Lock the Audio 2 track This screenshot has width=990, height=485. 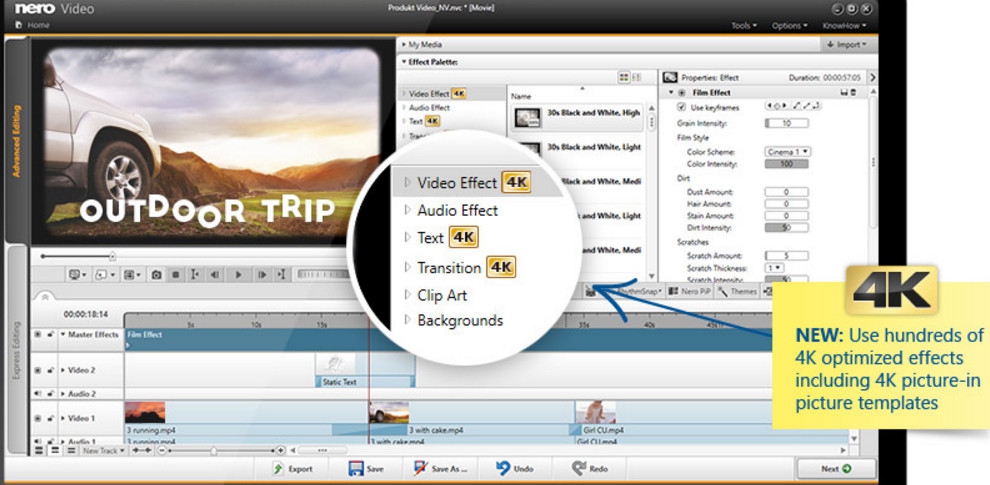pos(50,393)
